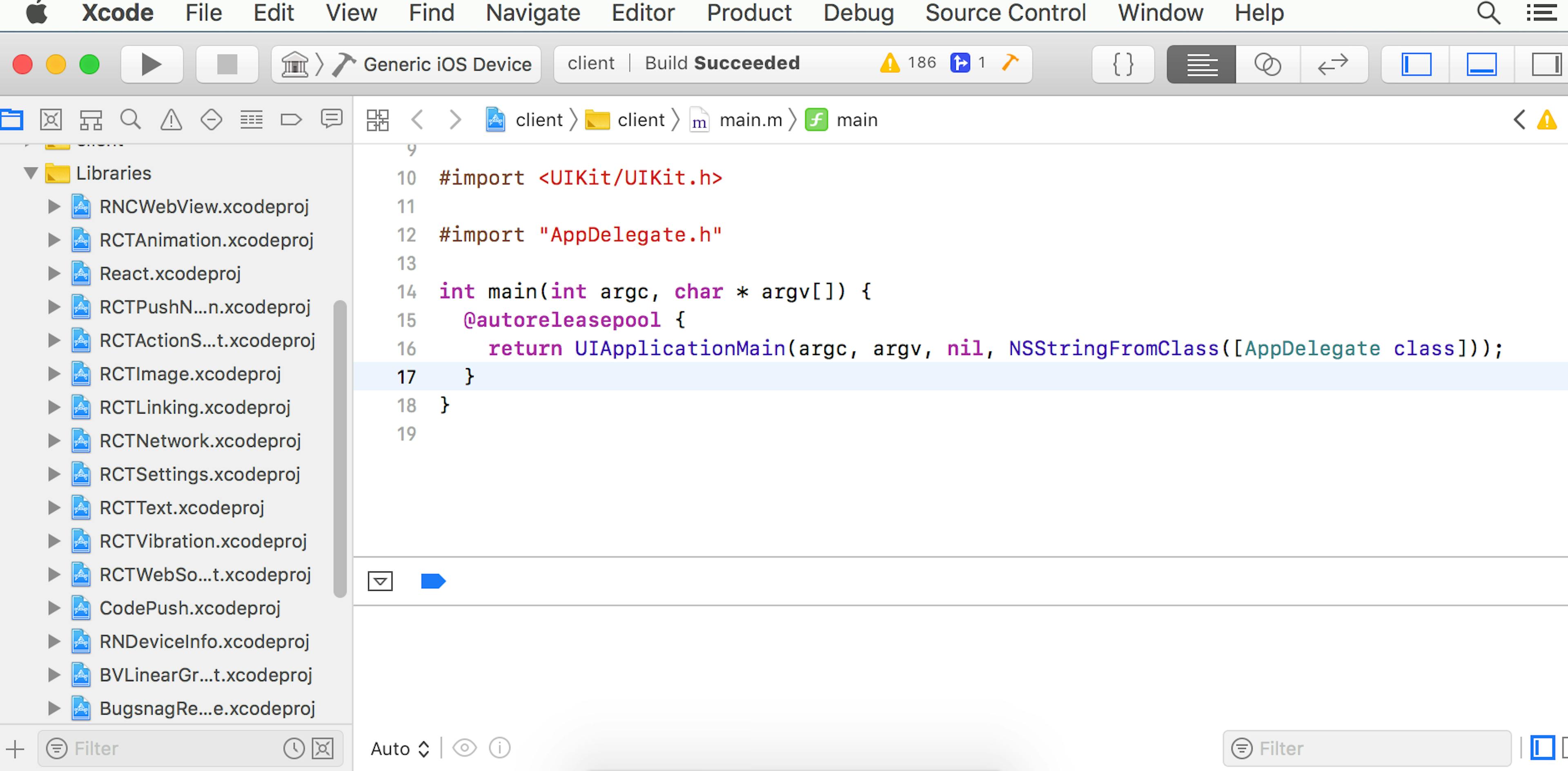Open the Product menu
Screen dimensions: 1568x771
(749, 13)
